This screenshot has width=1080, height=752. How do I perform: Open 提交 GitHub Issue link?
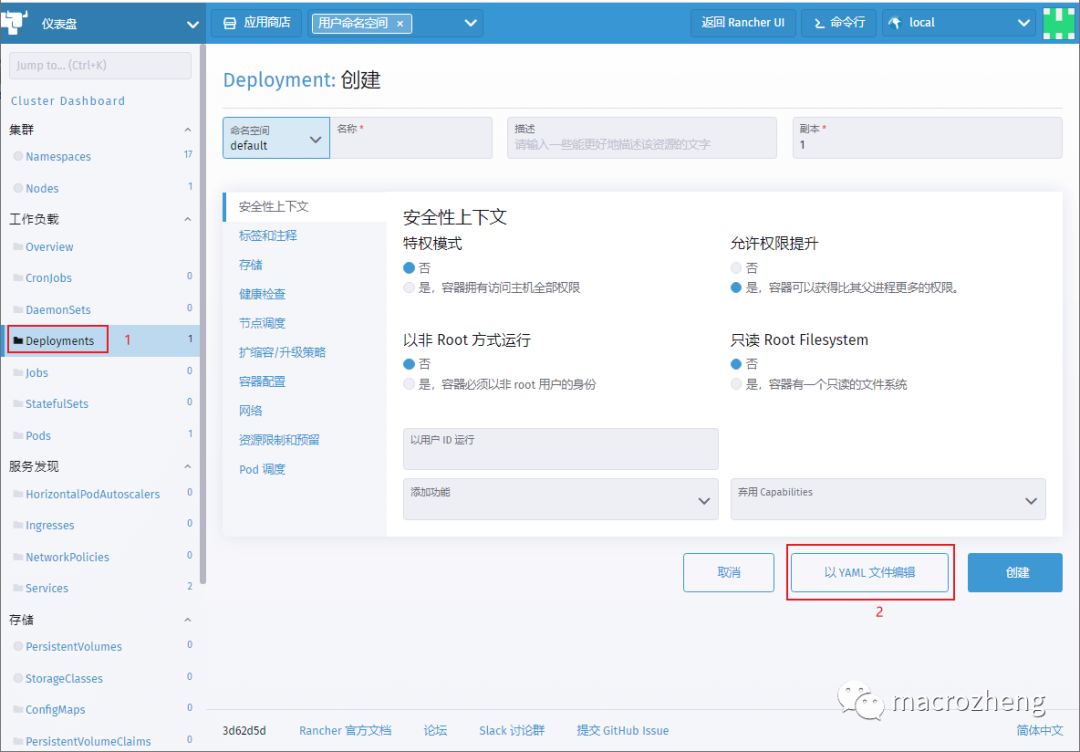coord(623,731)
